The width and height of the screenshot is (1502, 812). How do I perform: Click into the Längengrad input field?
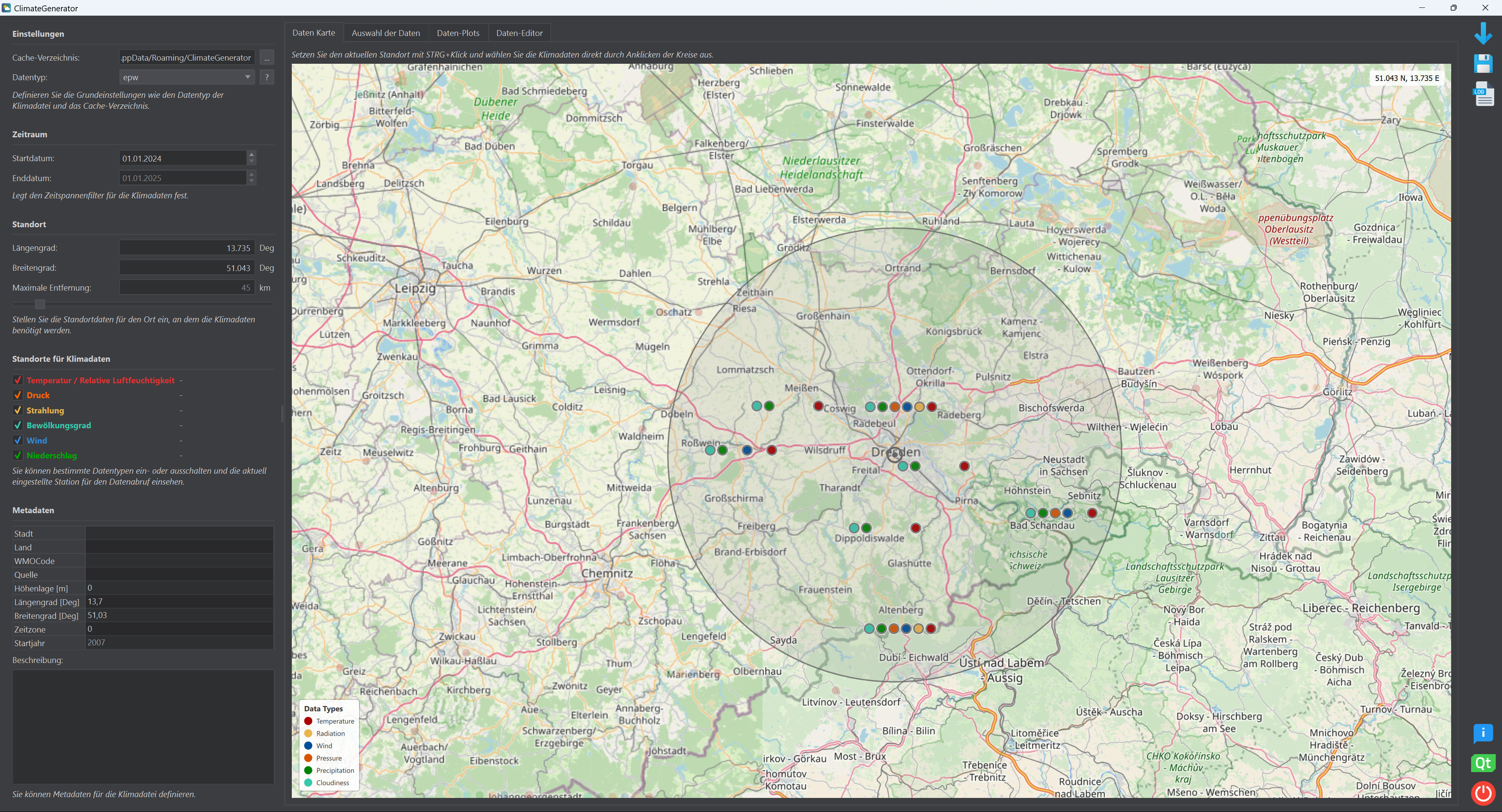[187, 248]
